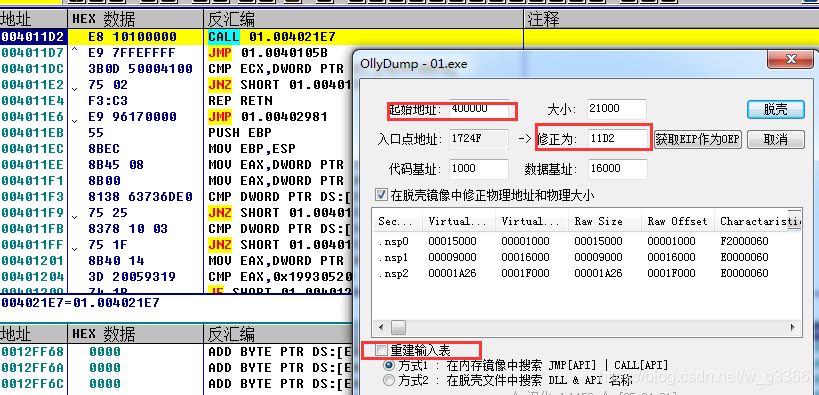
Task: Click hex bytes 8B00
Action: [x=104, y=181]
